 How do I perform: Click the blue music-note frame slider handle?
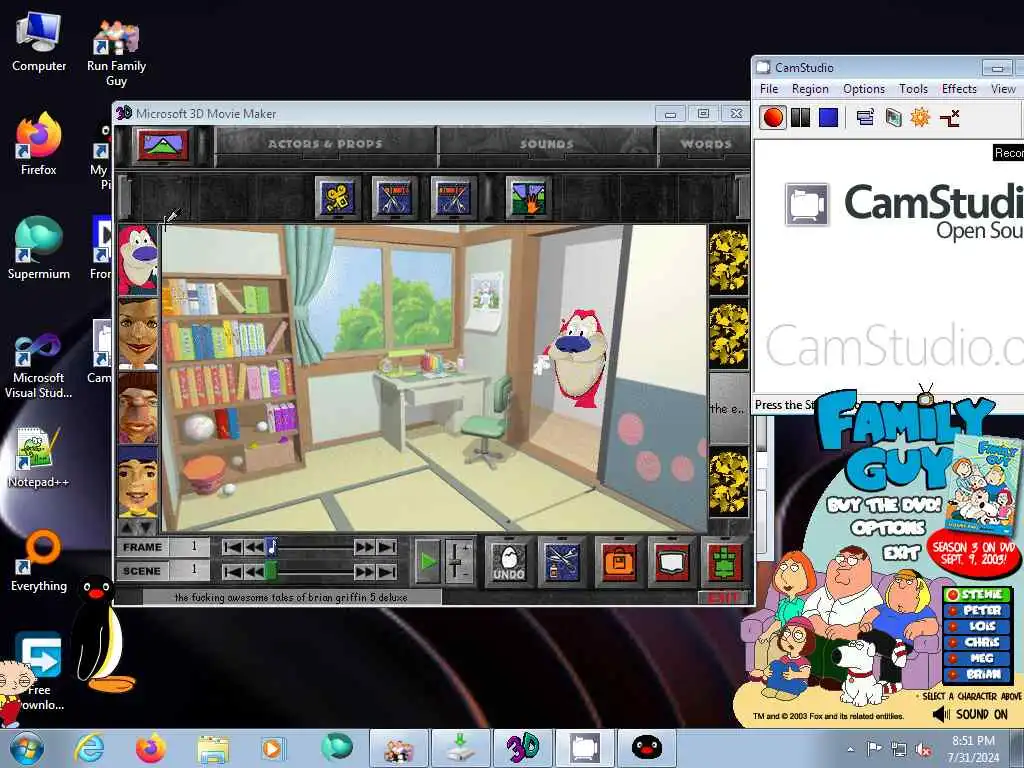coord(272,547)
